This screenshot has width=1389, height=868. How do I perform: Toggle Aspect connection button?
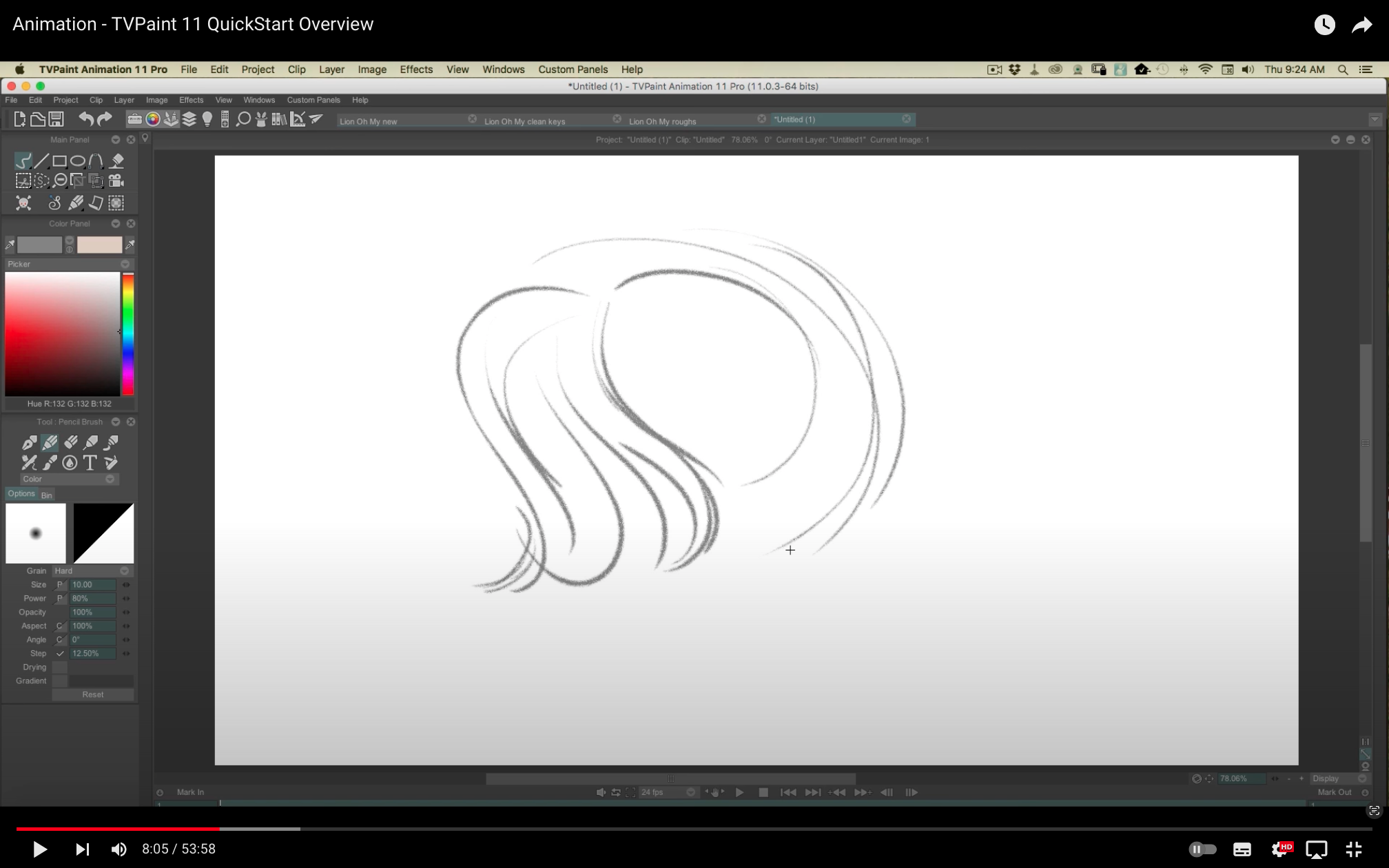pos(60,626)
